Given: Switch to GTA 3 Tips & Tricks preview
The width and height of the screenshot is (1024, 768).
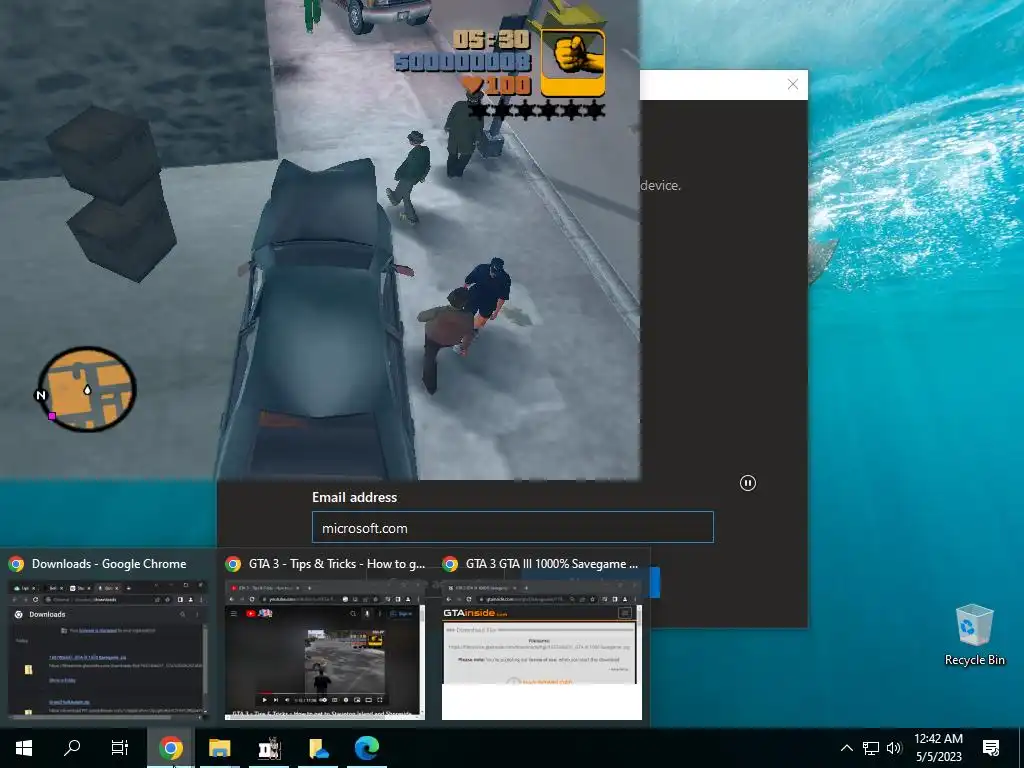Looking at the screenshot, I should (325, 649).
